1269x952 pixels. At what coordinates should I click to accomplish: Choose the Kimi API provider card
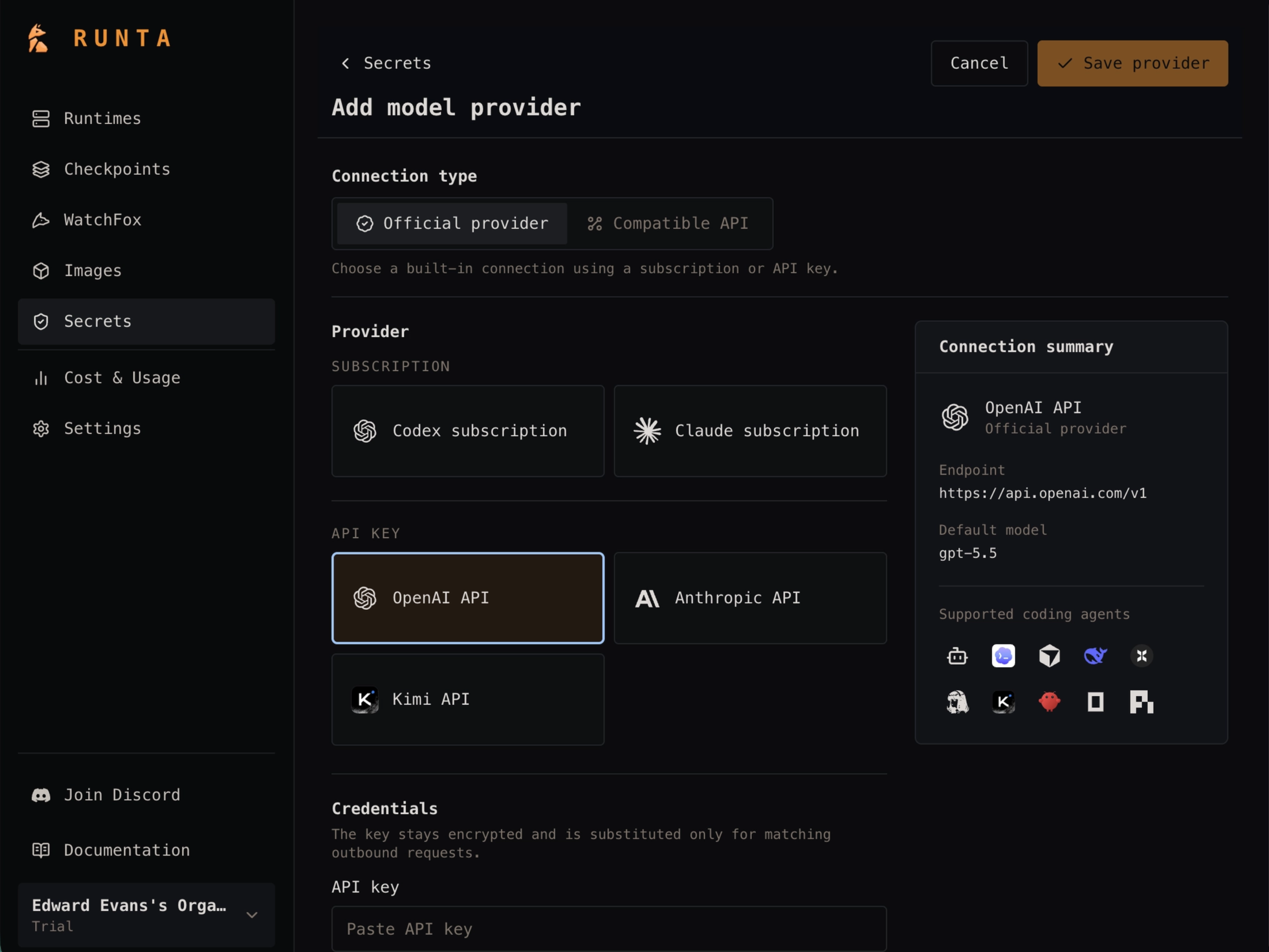[467, 700]
